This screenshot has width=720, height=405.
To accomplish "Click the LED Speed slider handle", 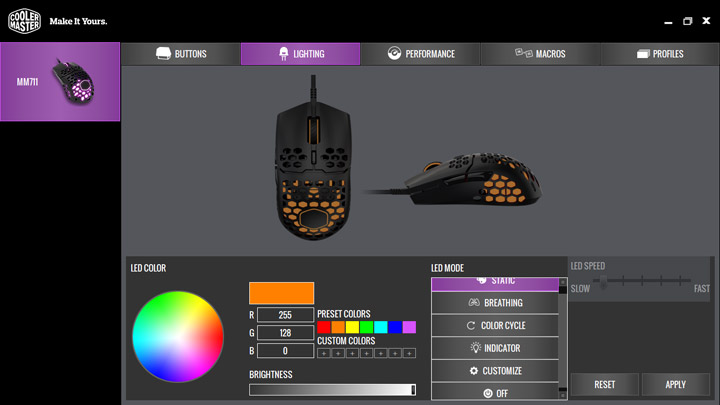I will pos(603,281).
